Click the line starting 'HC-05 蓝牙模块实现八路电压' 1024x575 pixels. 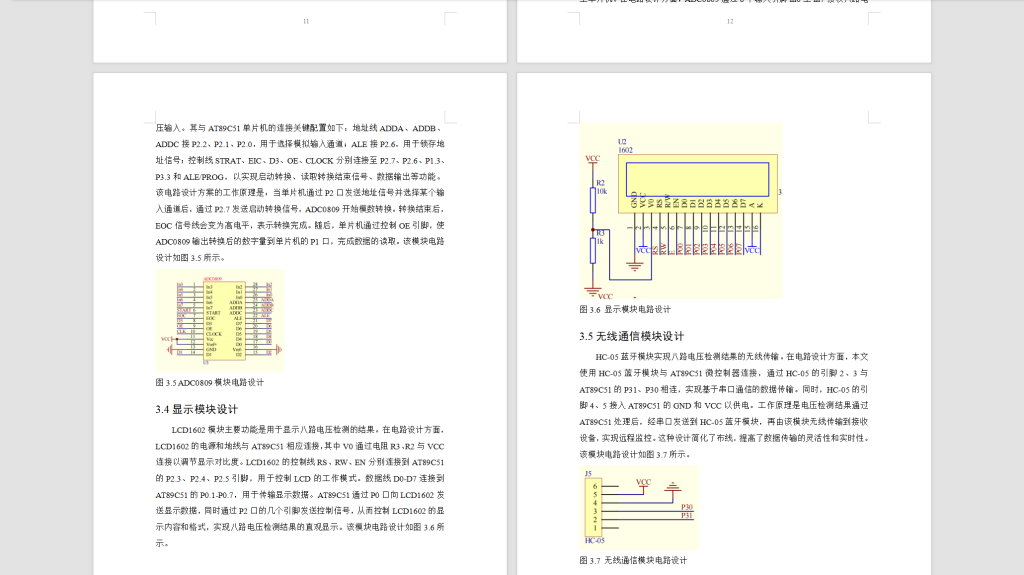[731, 357]
